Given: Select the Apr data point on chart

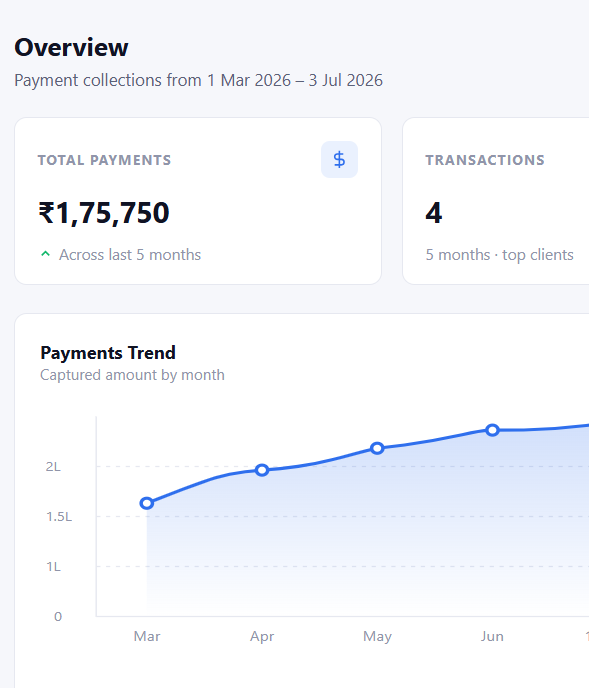Looking at the screenshot, I should [262, 470].
